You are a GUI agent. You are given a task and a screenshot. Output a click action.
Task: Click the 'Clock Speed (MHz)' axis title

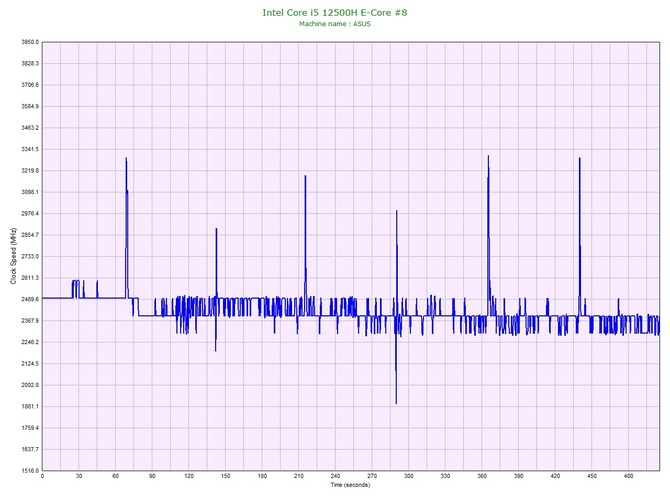pyautogui.click(x=13, y=256)
